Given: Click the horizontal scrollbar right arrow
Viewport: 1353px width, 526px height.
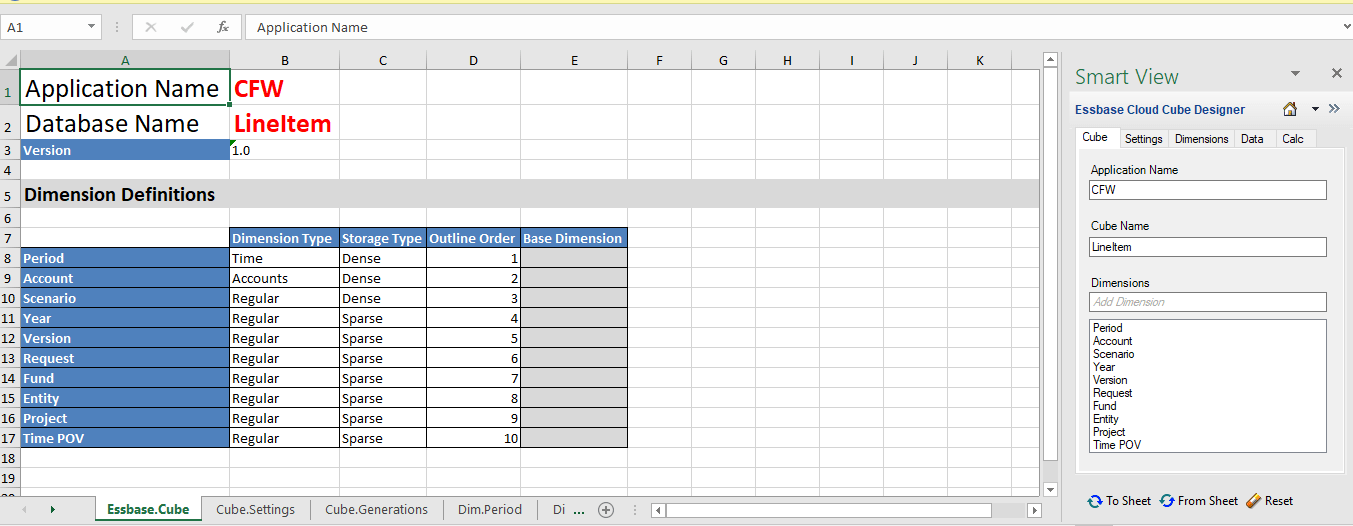Looking at the screenshot, I should (1034, 510).
